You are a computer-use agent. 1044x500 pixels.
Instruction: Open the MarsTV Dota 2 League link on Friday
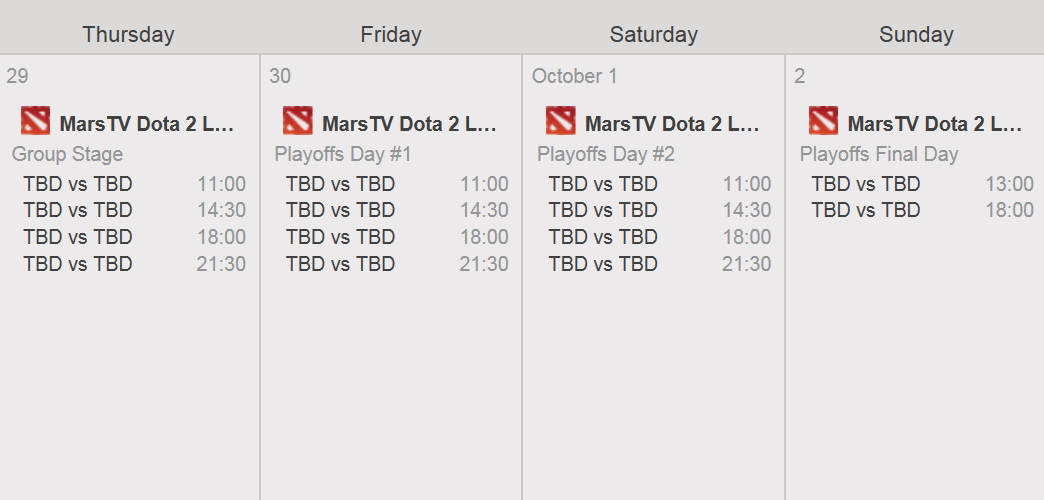coord(409,124)
